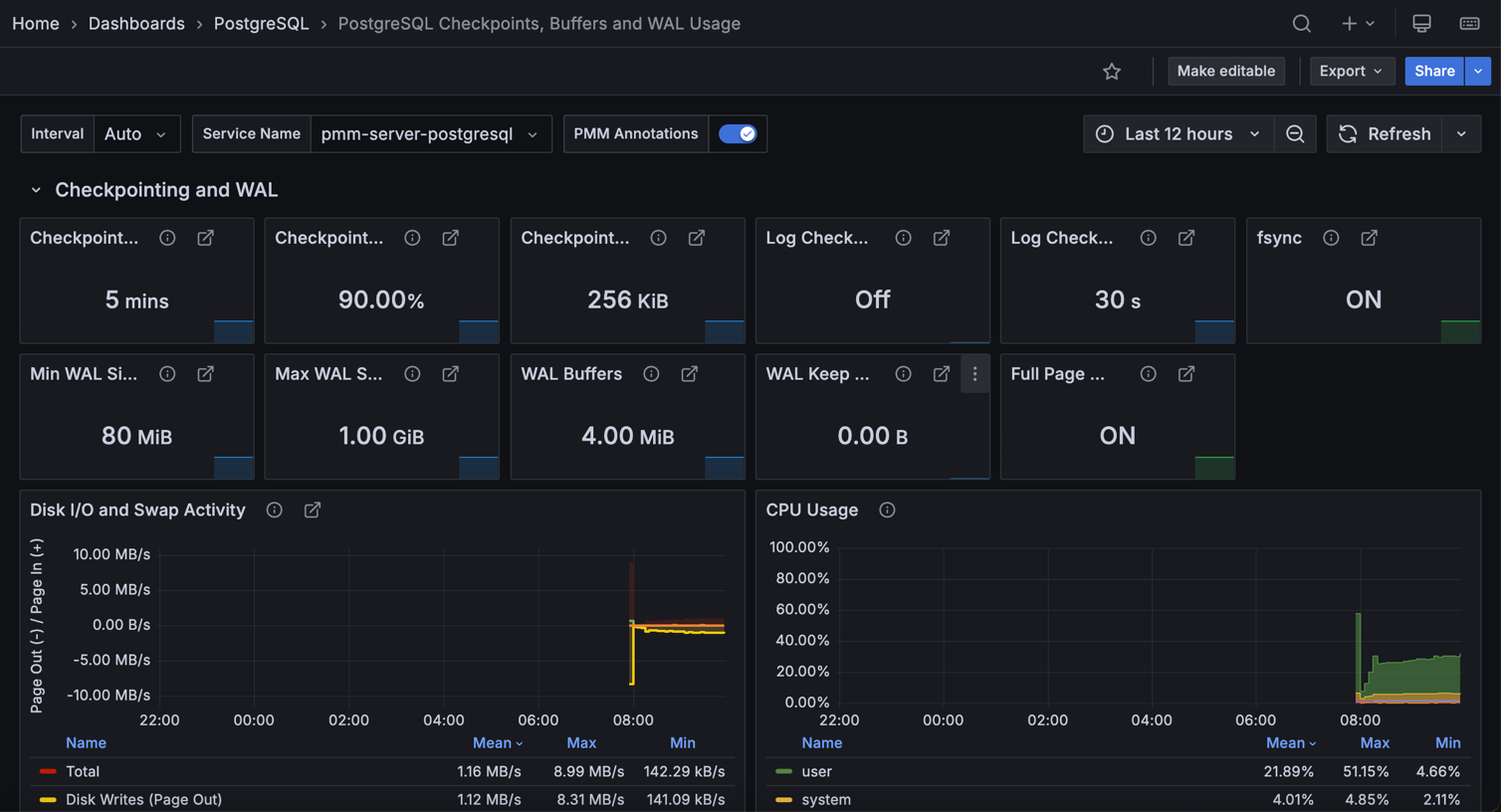
Task: Open the fsync panel external link
Action: coord(1369,238)
